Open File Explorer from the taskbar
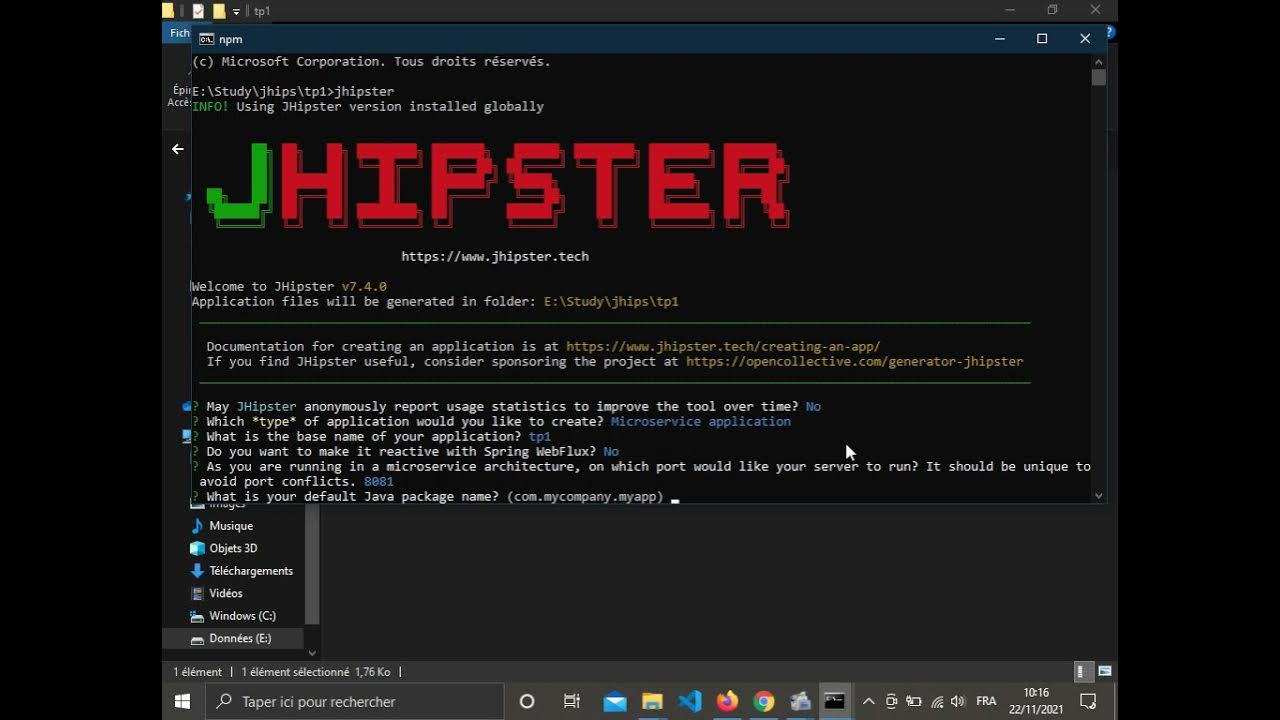The width and height of the screenshot is (1280, 720). tap(652, 702)
